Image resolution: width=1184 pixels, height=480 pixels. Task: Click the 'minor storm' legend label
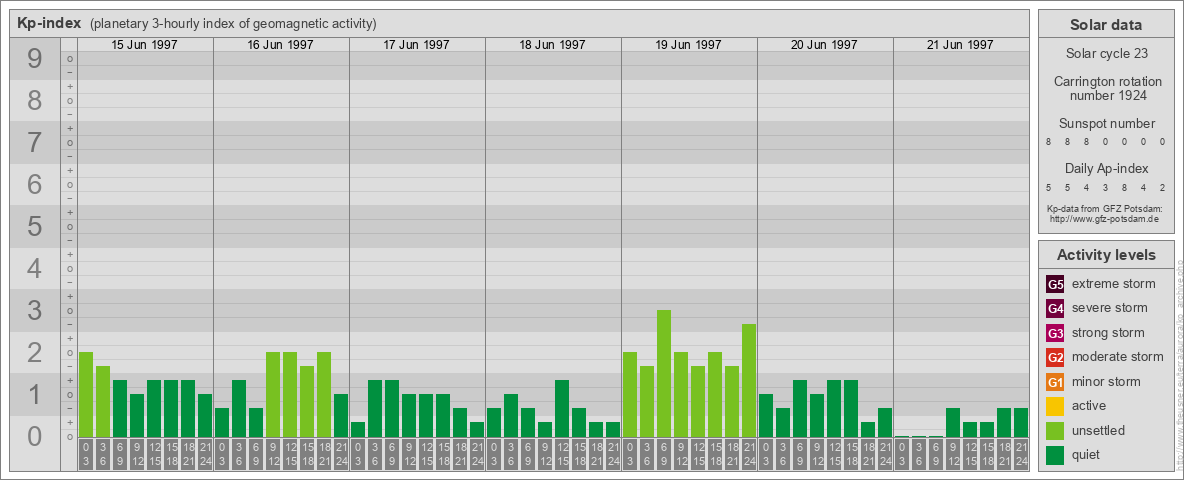point(1106,382)
